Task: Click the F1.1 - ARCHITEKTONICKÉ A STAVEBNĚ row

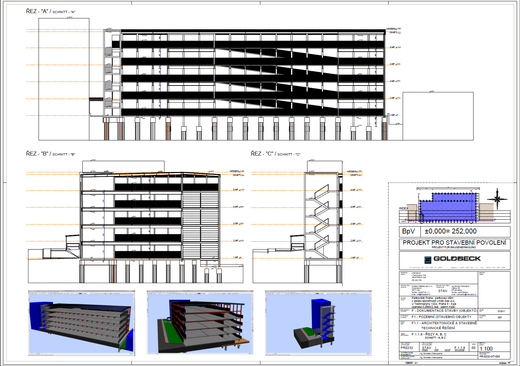Action: pyautogui.click(x=455, y=326)
